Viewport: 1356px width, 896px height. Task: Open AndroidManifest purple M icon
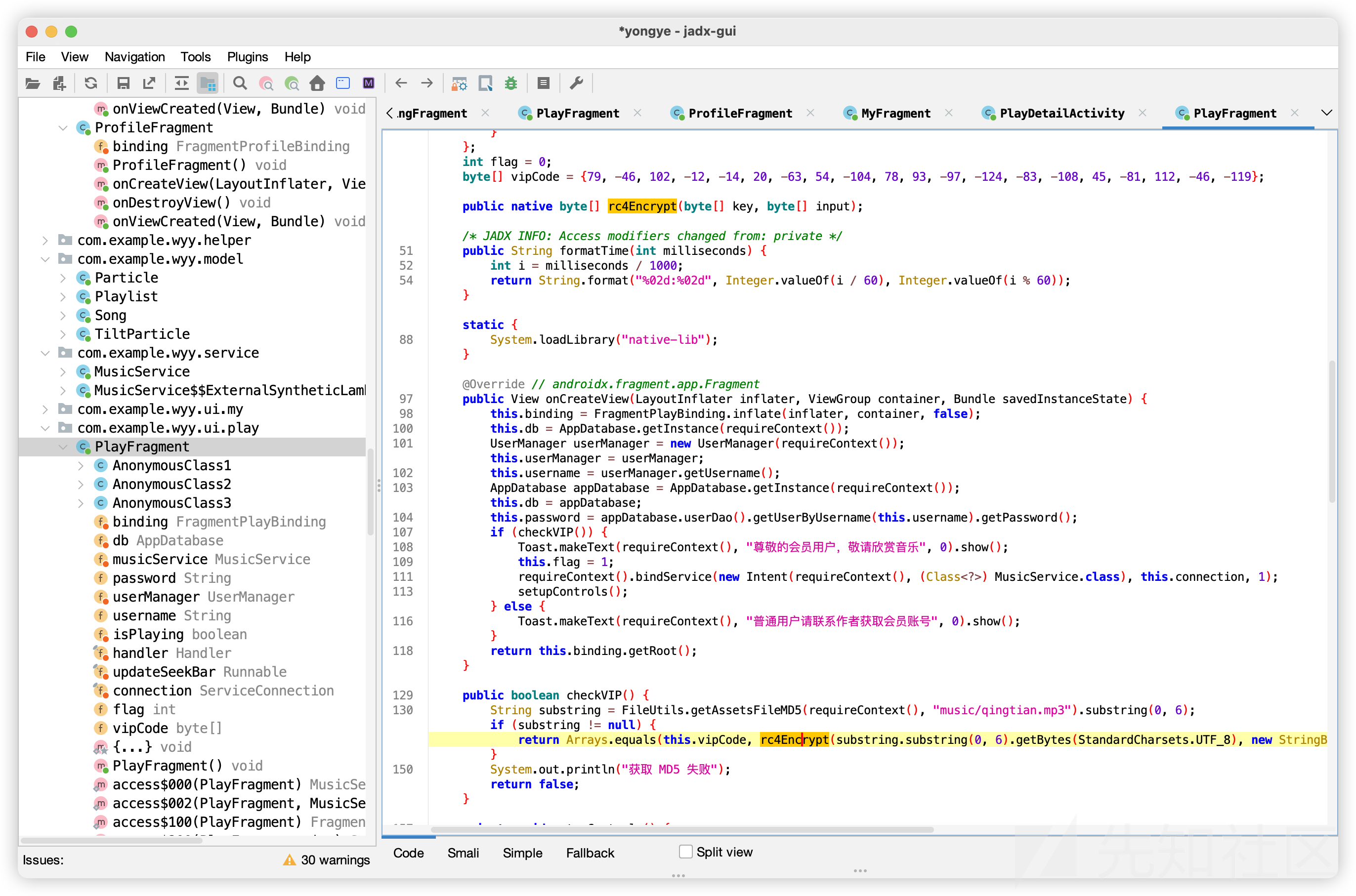coord(369,83)
